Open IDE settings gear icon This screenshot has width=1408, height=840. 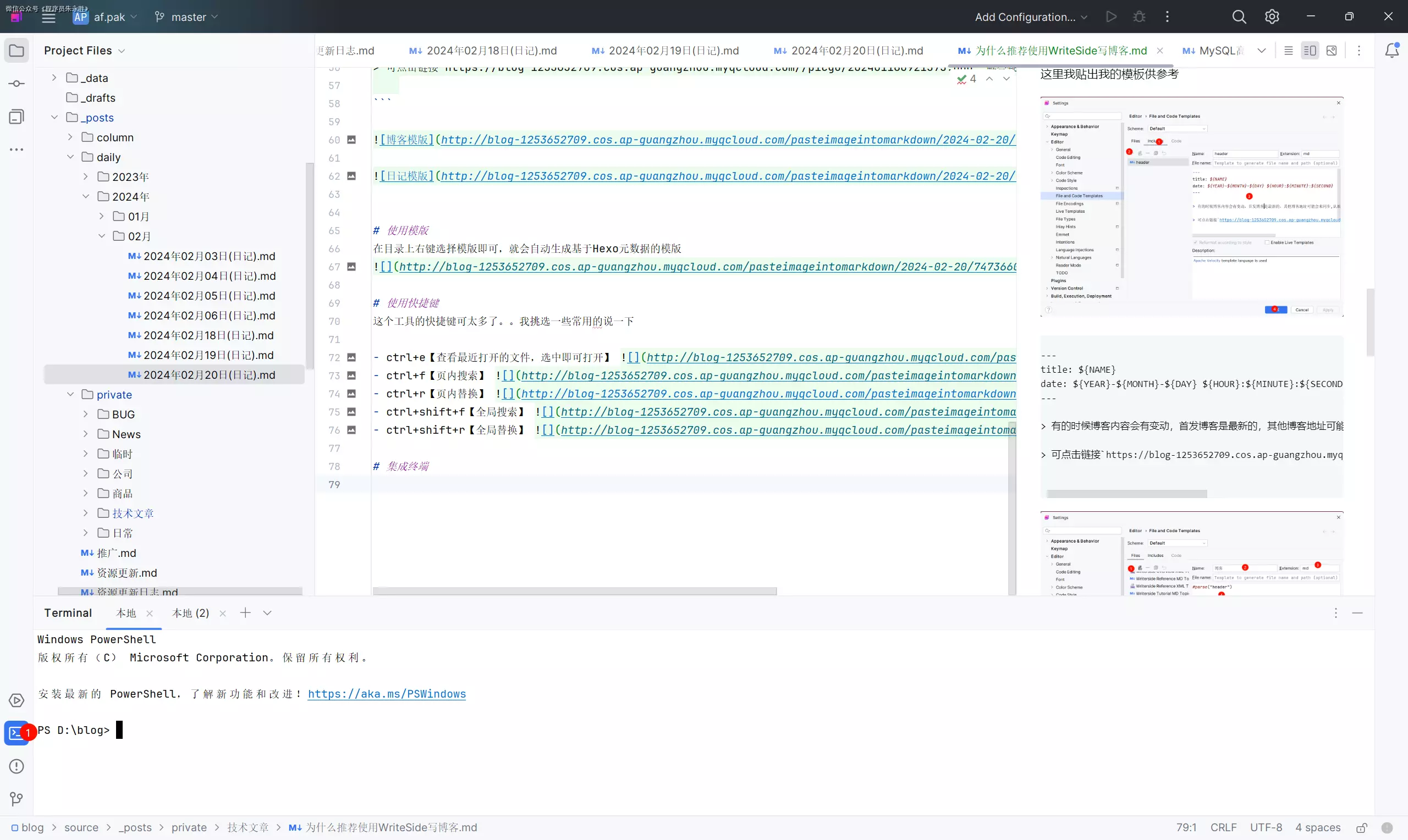tap(1272, 17)
